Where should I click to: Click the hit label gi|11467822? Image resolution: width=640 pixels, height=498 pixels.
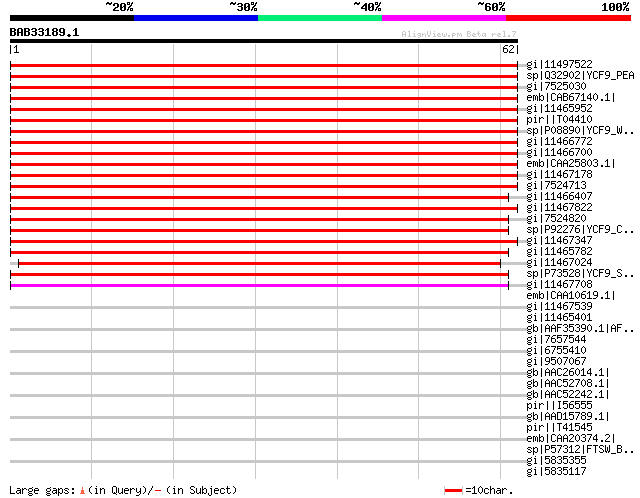pyautogui.click(x=559, y=207)
